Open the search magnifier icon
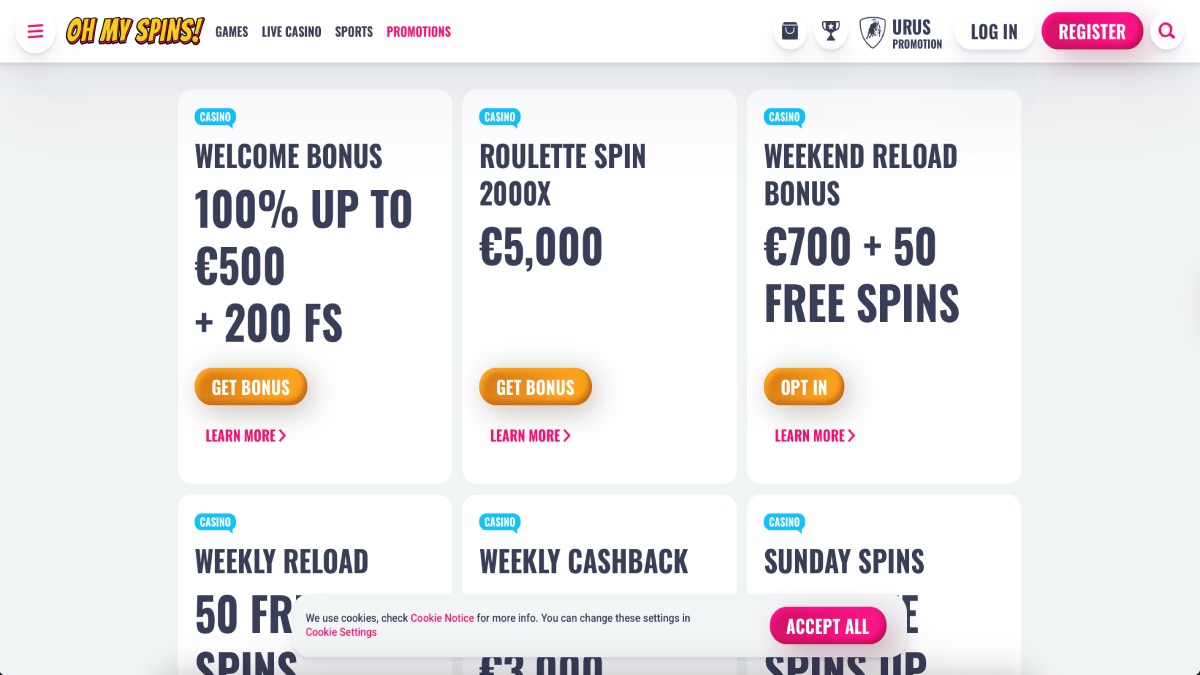Image resolution: width=1200 pixels, height=675 pixels. click(x=1166, y=32)
